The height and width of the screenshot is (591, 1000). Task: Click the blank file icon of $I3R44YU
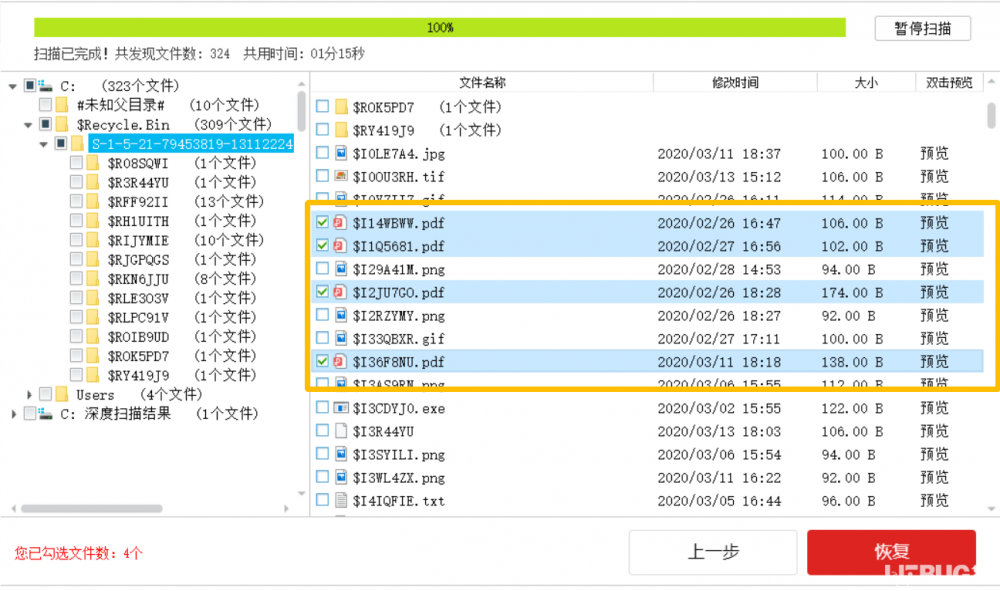(341, 431)
